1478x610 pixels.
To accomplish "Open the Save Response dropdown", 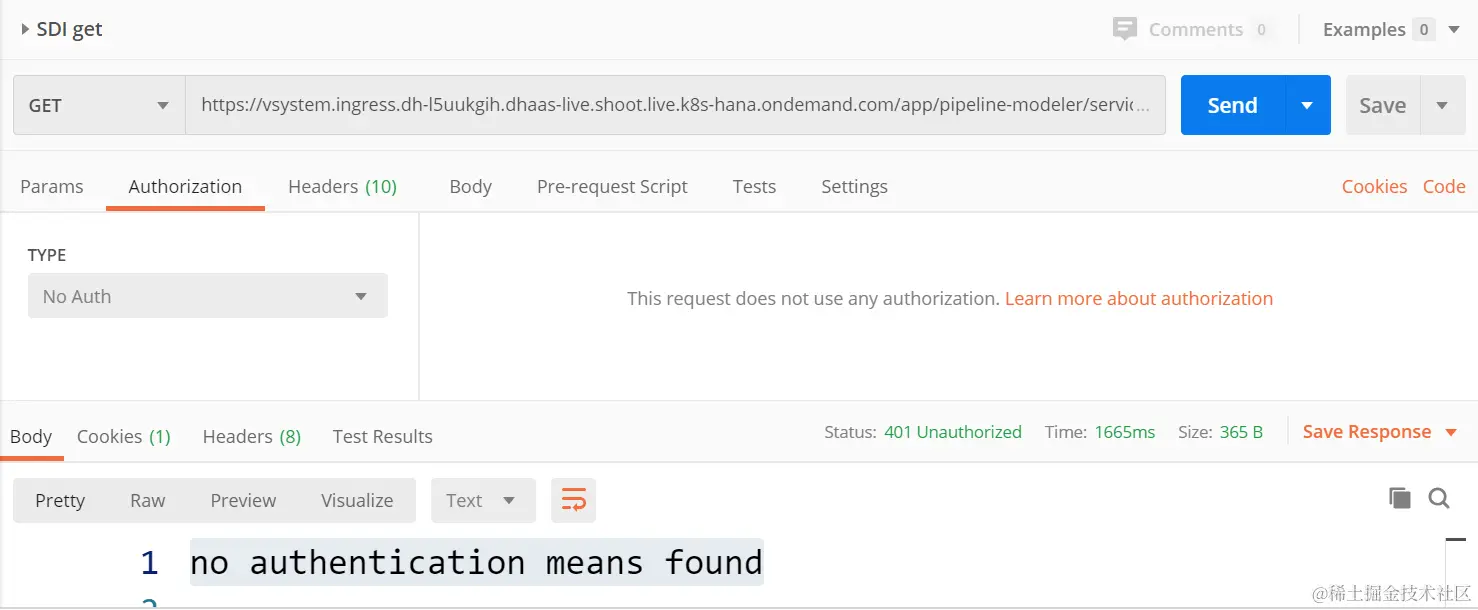I will click(1380, 432).
